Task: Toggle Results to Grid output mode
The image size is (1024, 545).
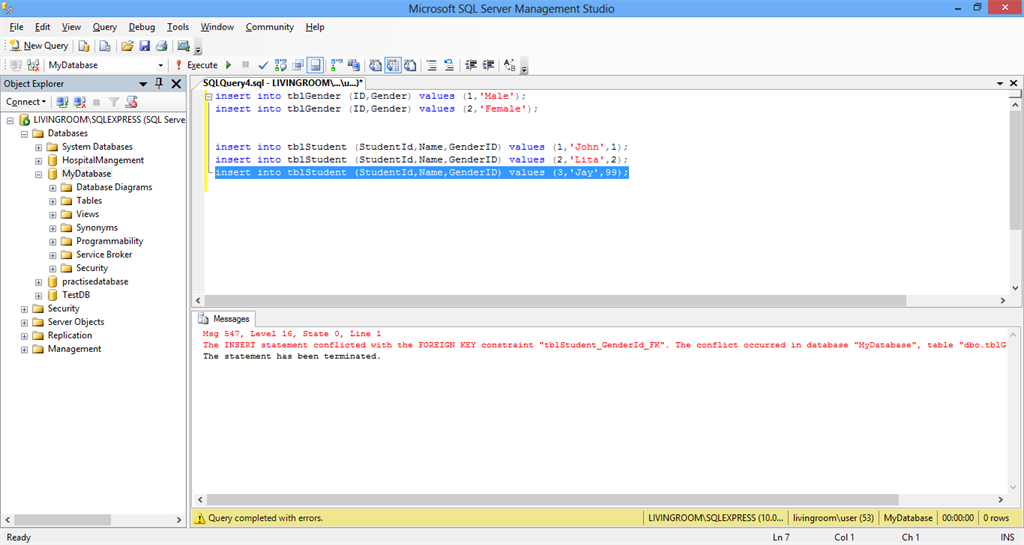Action: 394,65
